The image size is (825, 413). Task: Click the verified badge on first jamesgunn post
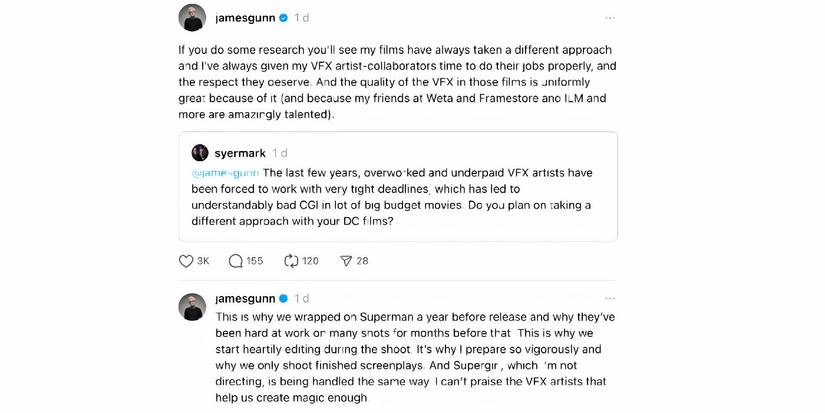[x=284, y=18]
